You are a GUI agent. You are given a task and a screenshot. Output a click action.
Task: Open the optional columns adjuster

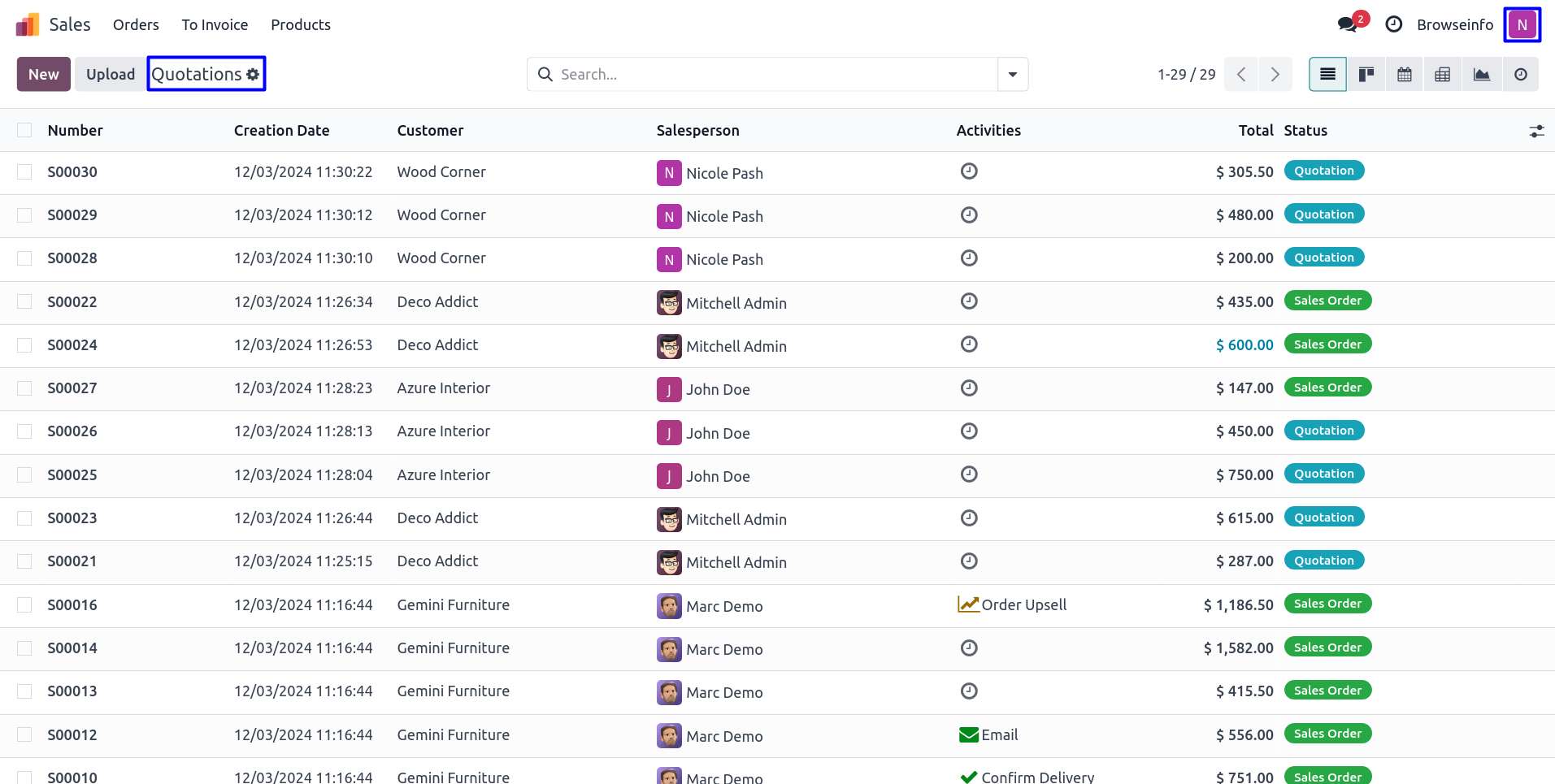coord(1535,131)
